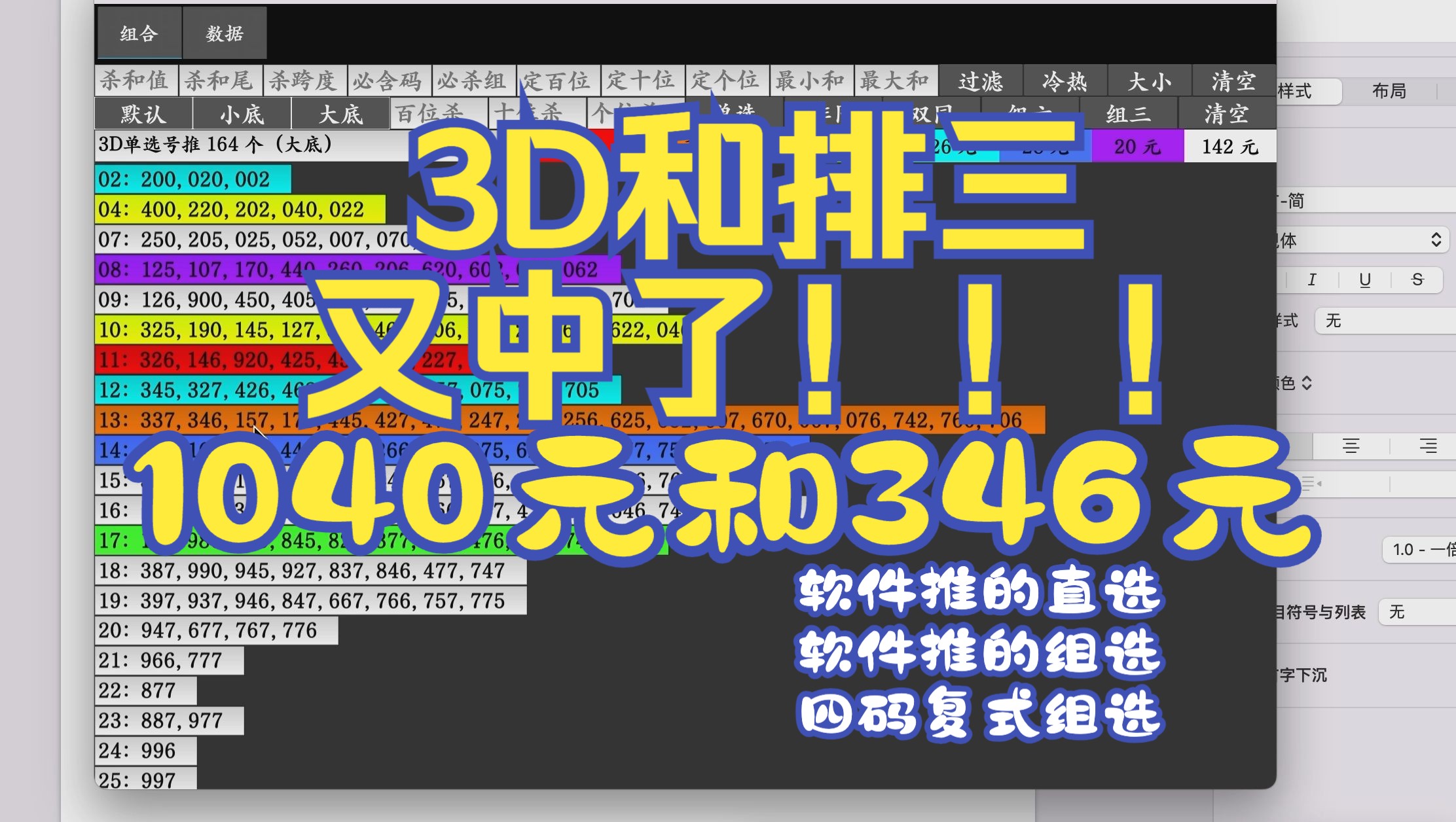The height and width of the screenshot is (822, 1456).
Task: Select the 18 sum row
Action: tap(311, 571)
